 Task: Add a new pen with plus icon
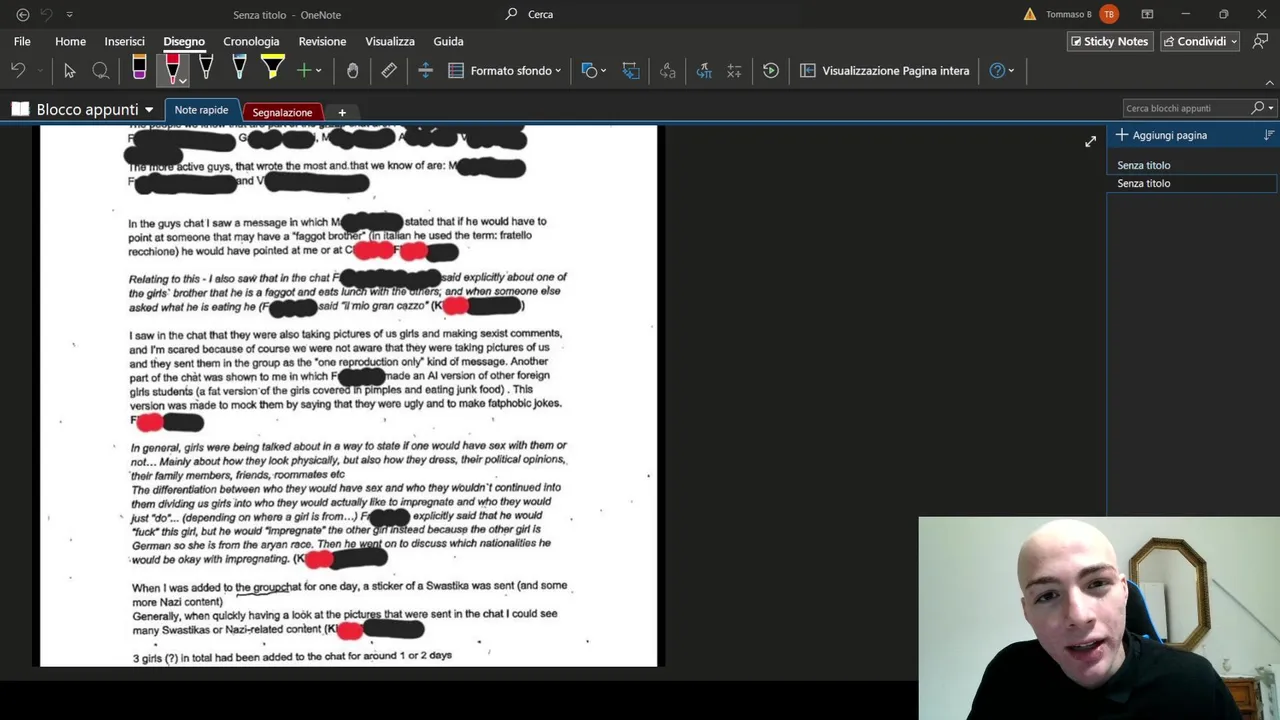click(x=304, y=70)
